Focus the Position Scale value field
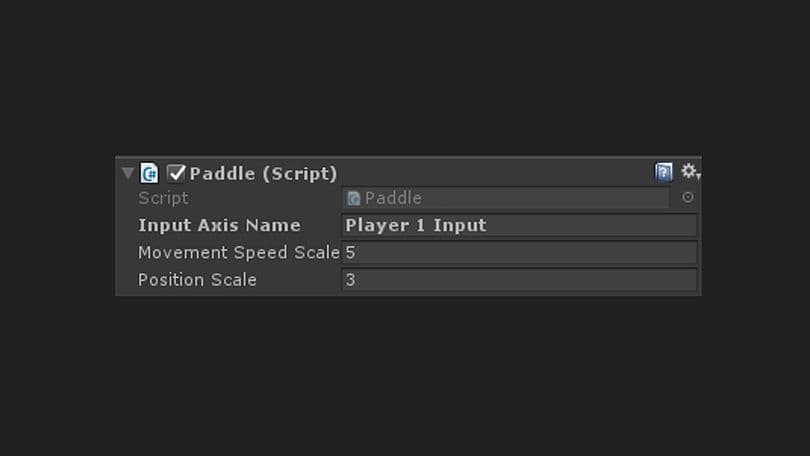 tap(518, 280)
